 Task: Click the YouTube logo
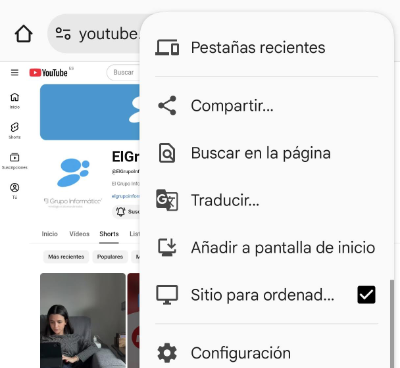[48, 73]
